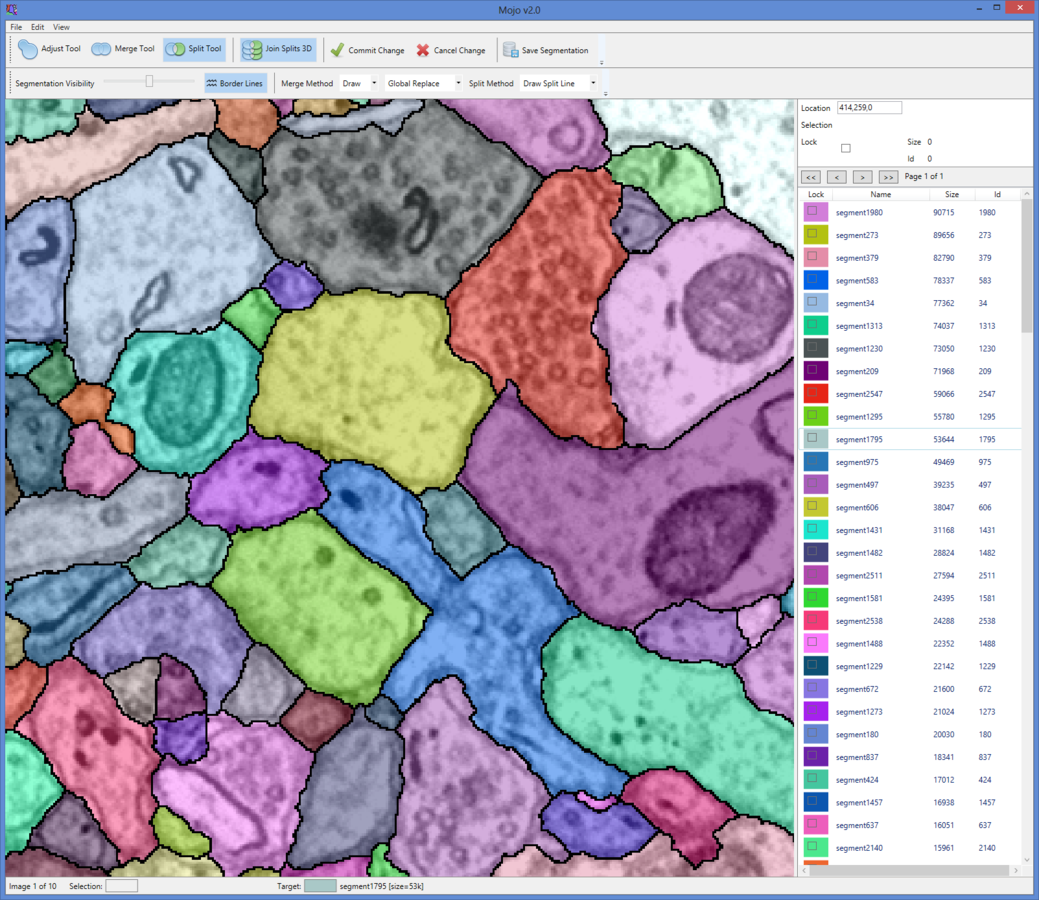Screen dimensions: 1039x900
Task: Lock segment34 via its checkbox
Action: (812, 302)
